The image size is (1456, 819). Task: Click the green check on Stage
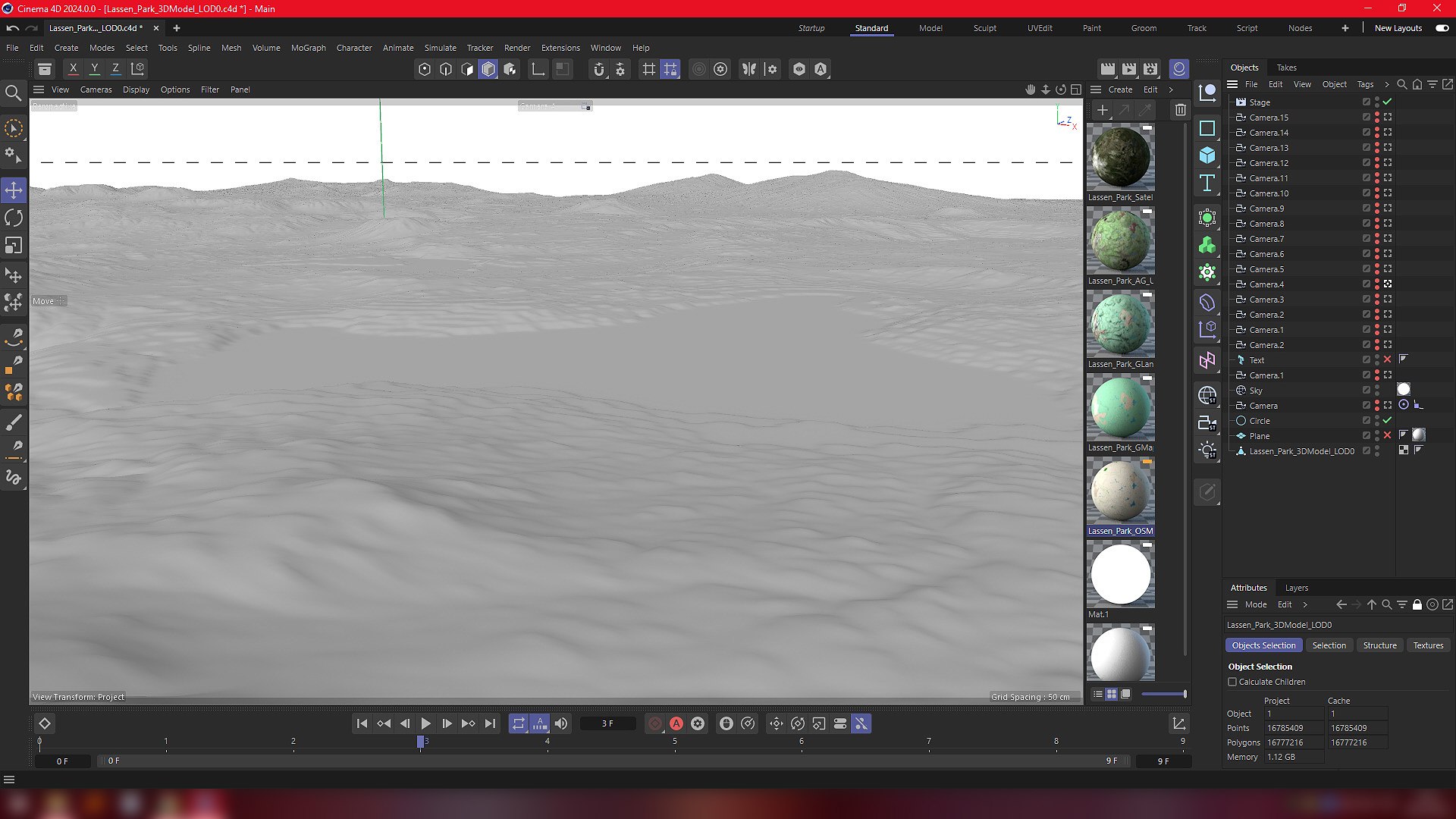coord(1388,102)
